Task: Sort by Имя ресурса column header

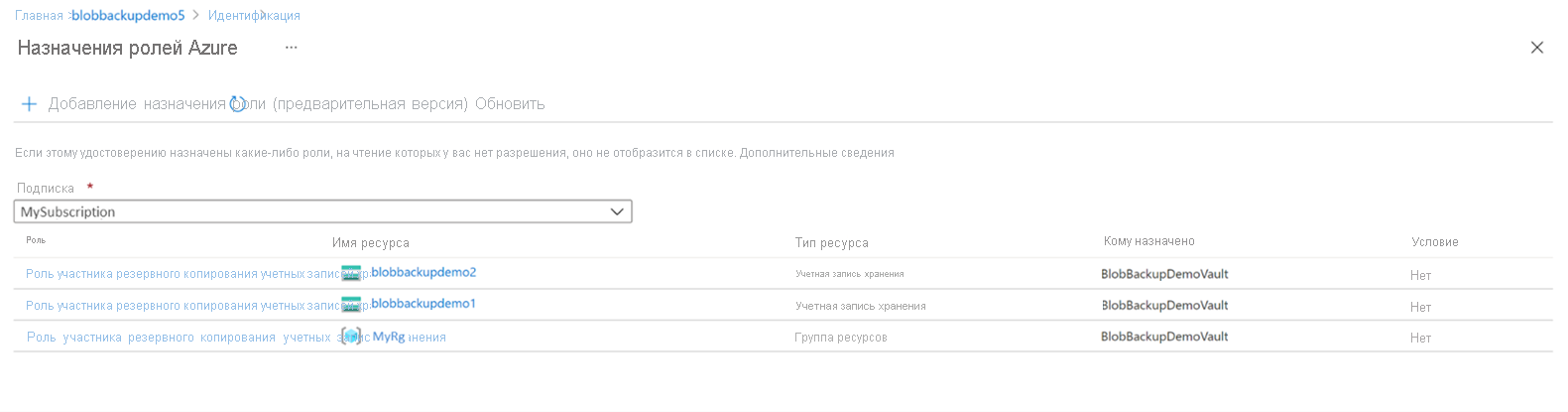Action: tap(371, 243)
